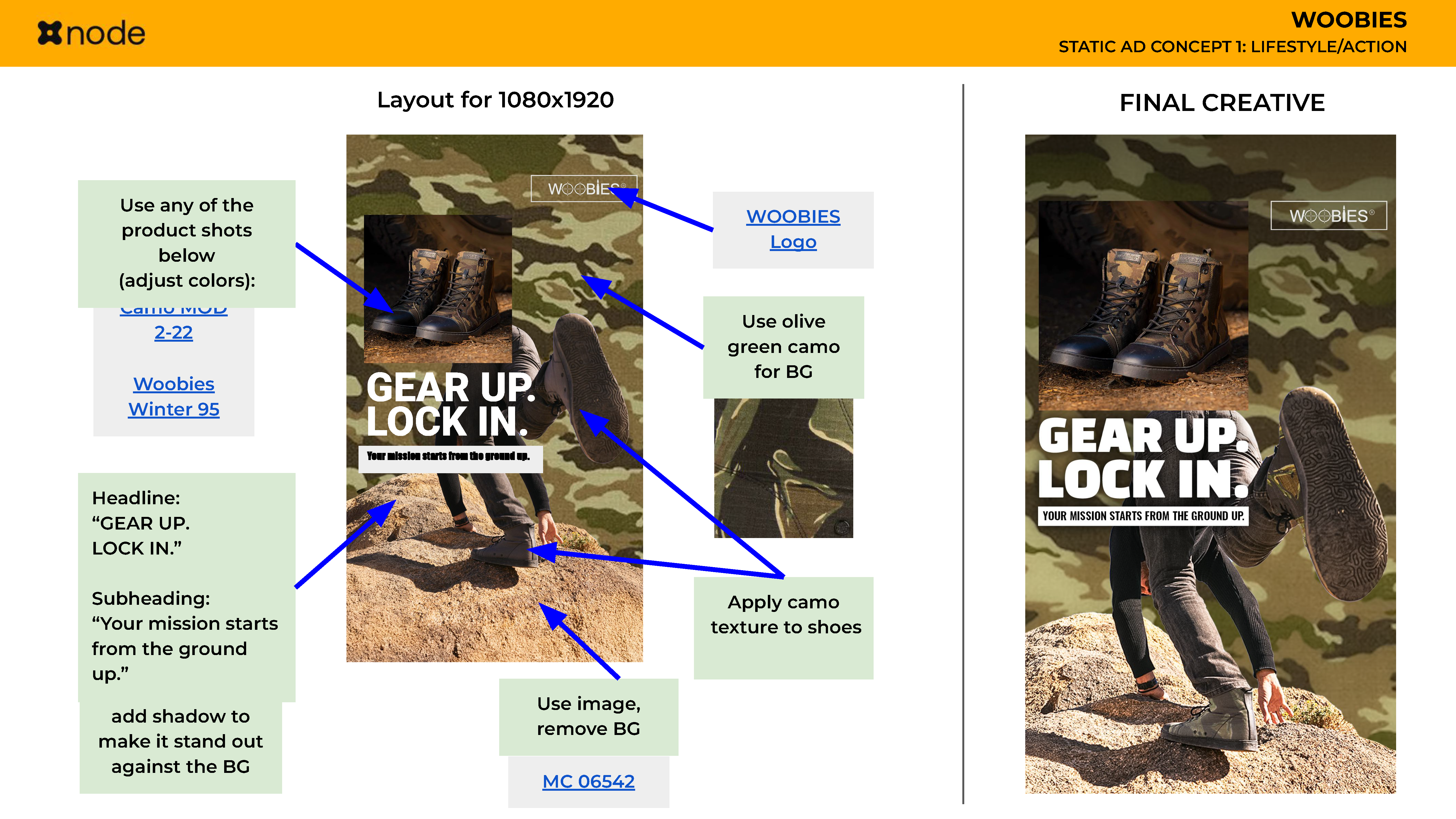This screenshot has height=819, width=1456.
Task: Click the WOOBIES logo in the layout mockup
Action: pyautogui.click(x=584, y=188)
